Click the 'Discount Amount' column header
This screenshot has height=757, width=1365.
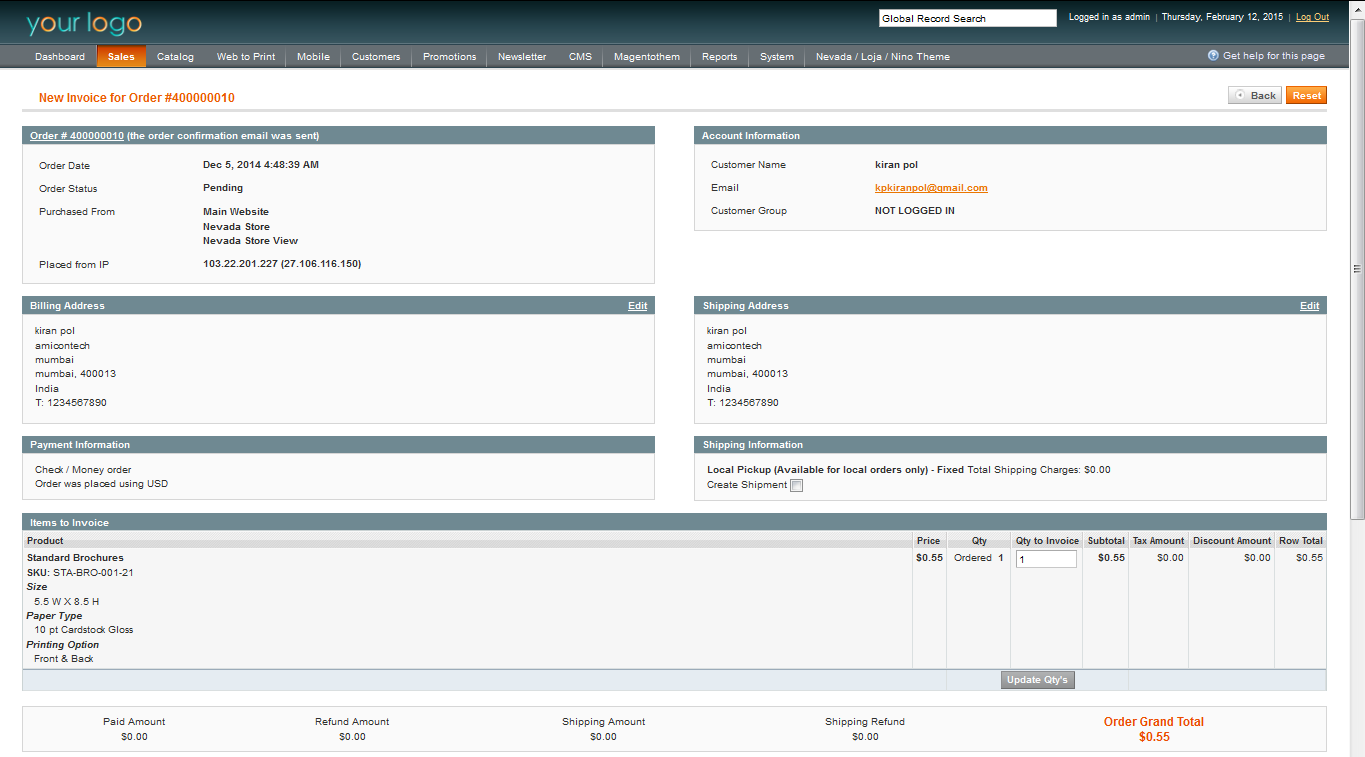tap(1232, 541)
